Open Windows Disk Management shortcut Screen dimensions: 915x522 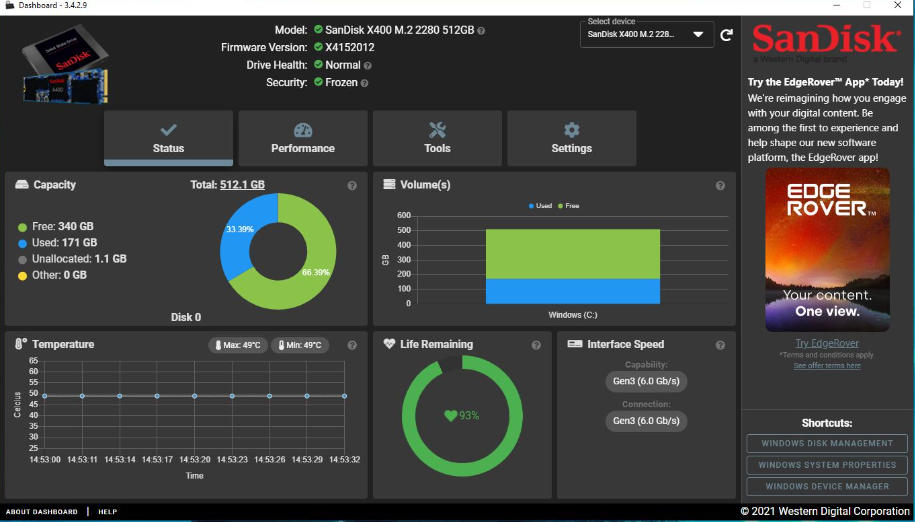point(826,443)
